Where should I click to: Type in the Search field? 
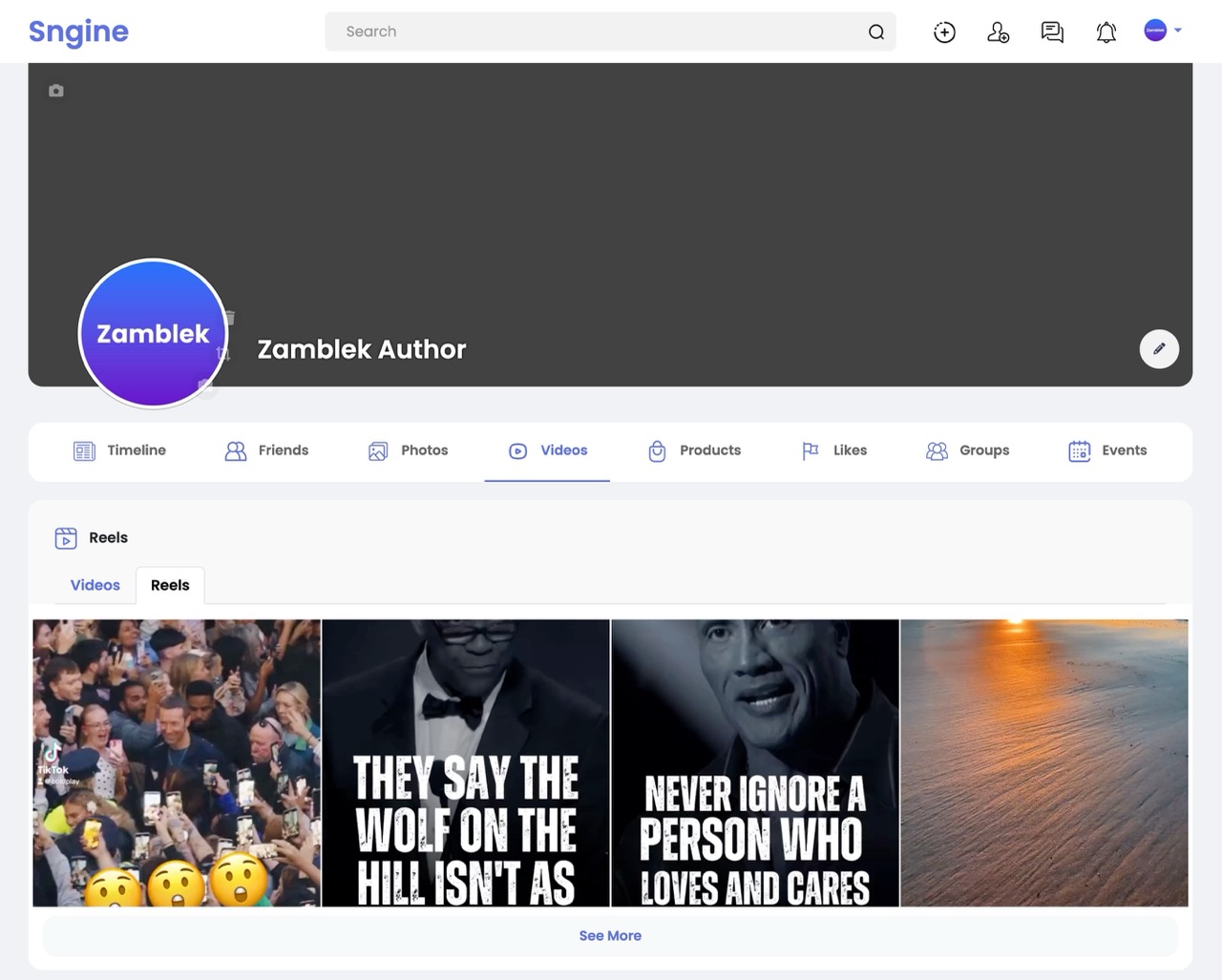(592, 31)
